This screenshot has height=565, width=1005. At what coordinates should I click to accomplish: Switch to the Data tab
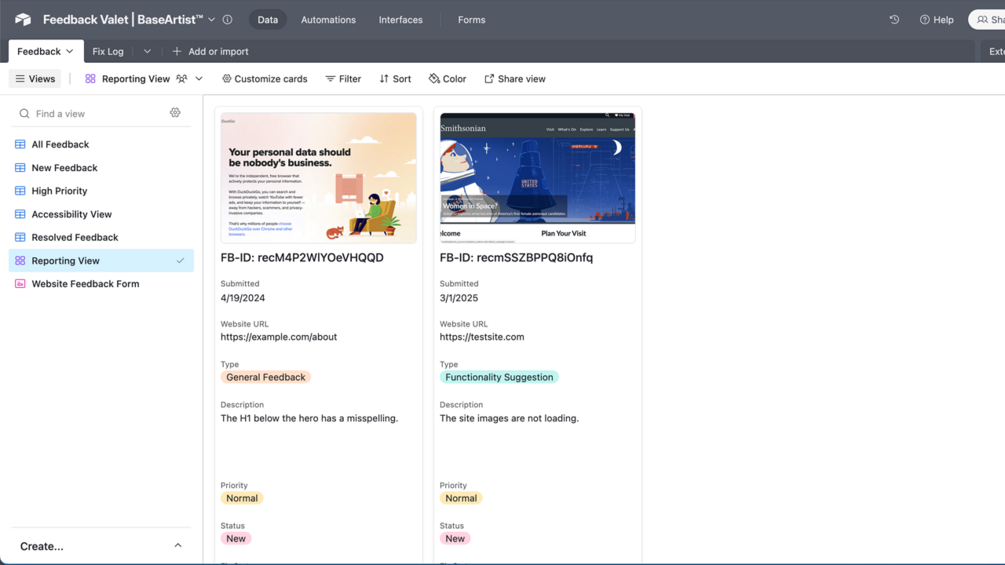pyautogui.click(x=268, y=20)
